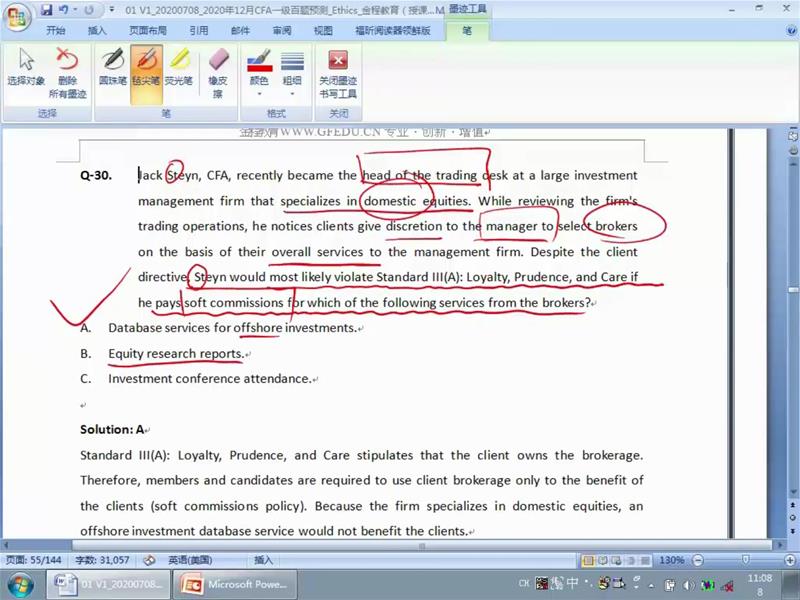Click answer text 'Equity research reports.'
The height and width of the screenshot is (600, 800).
(x=176, y=354)
